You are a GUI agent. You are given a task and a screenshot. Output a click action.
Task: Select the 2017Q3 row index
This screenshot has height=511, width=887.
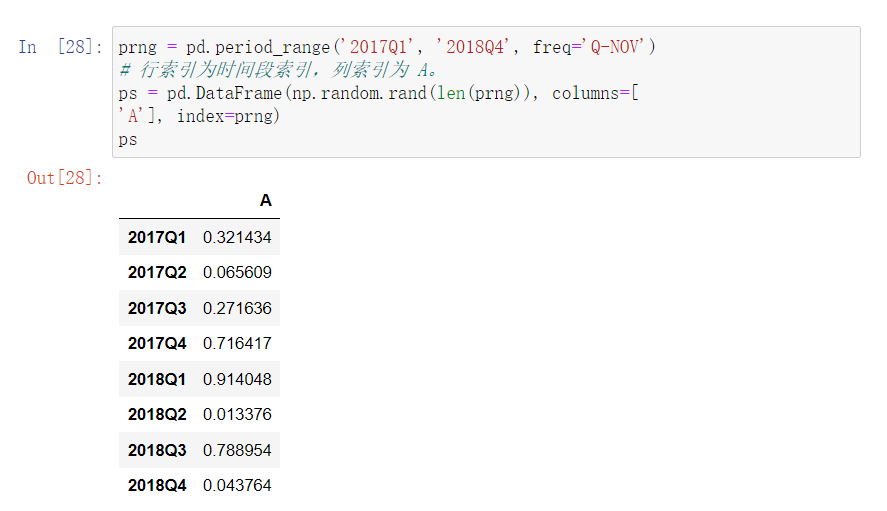click(157, 308)
